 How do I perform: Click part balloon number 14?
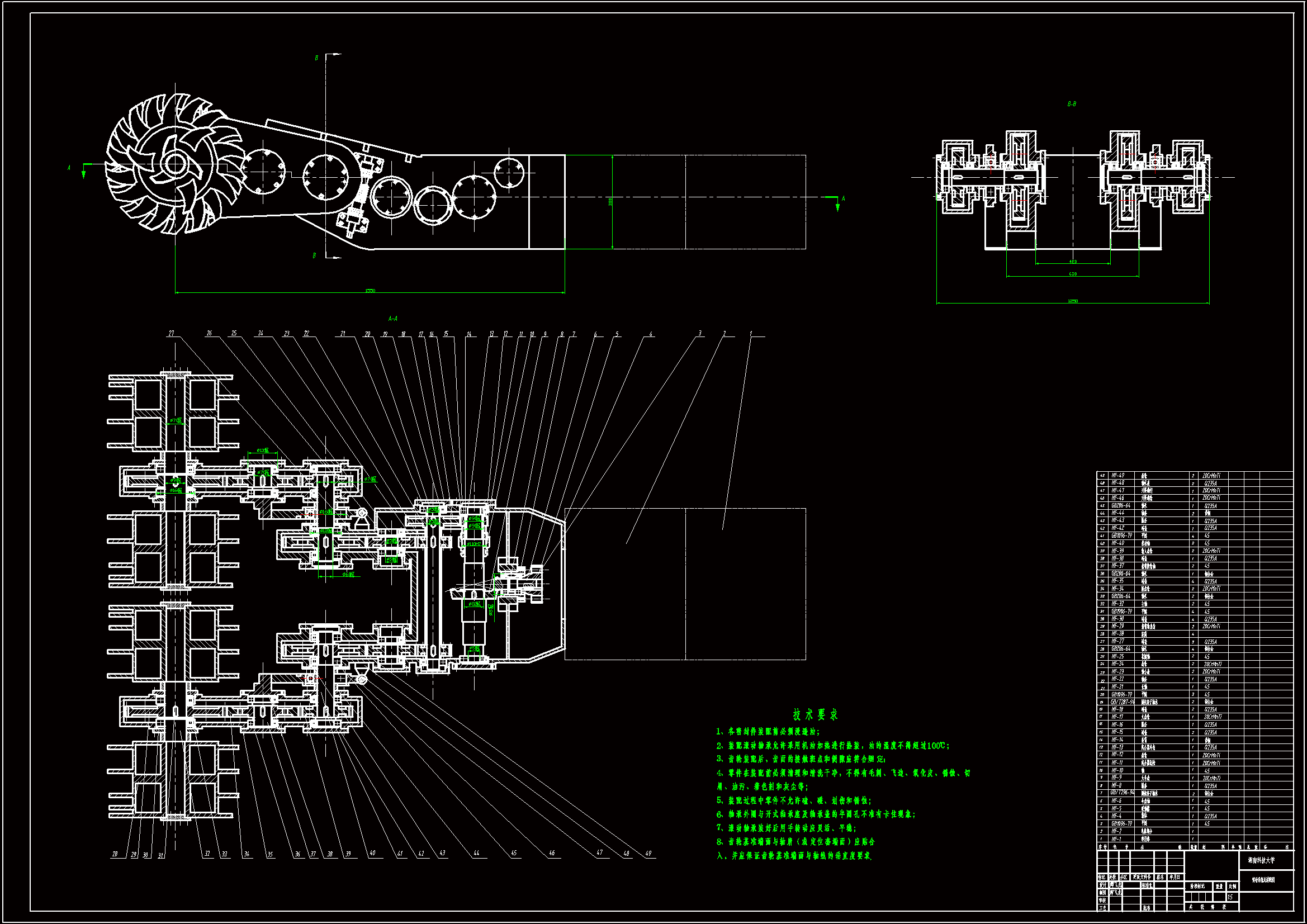pos(469,334)
